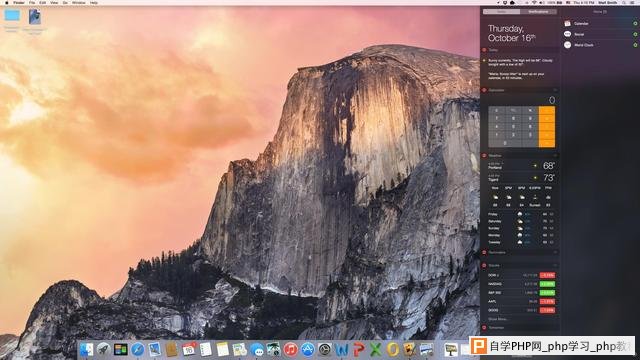Viewport: 640px width, 360px height.
Task: Open Mail stamp icon in Dock
Action: tap(155, 349)
